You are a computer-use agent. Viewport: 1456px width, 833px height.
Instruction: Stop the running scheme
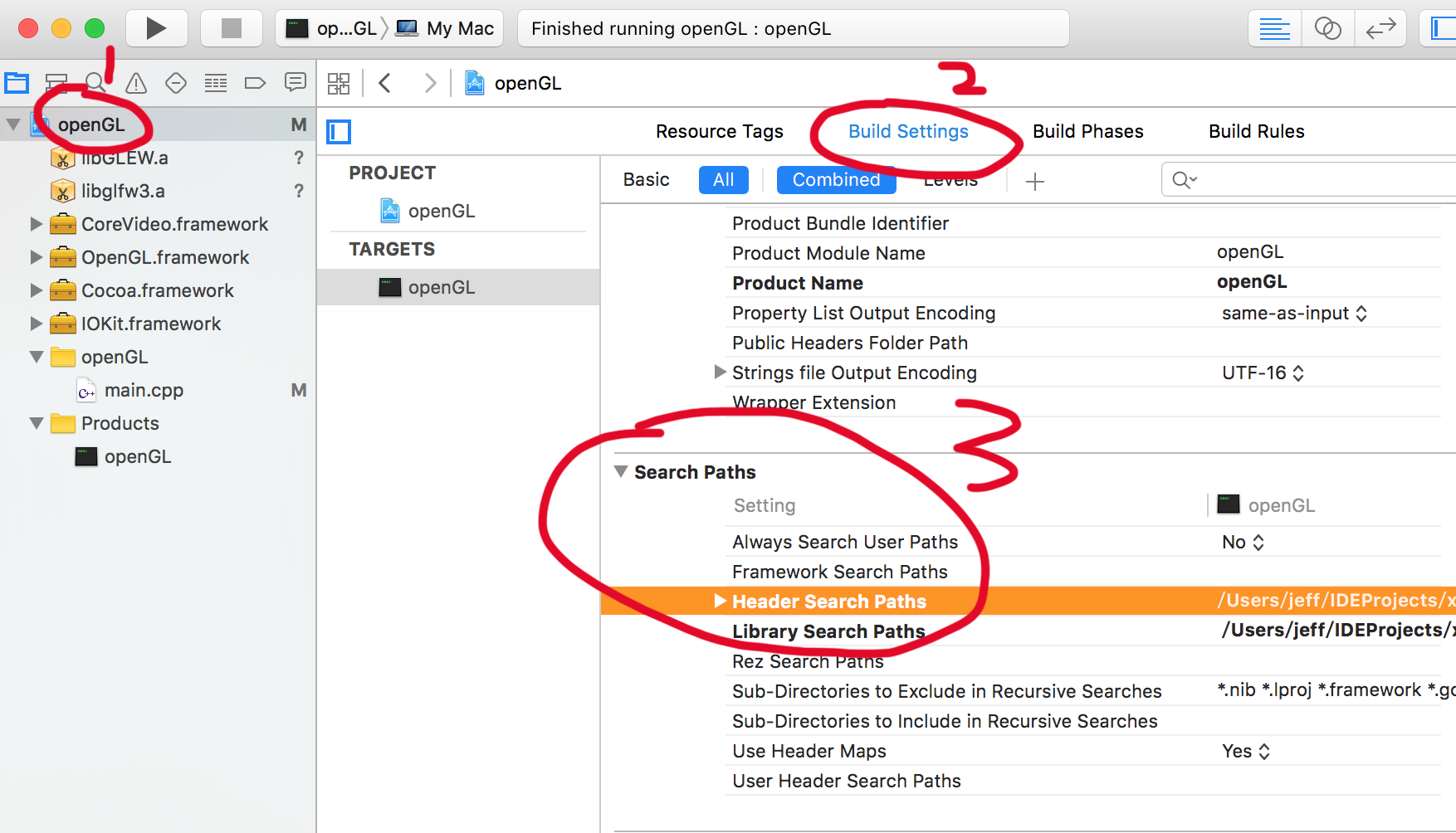point(232,28)
